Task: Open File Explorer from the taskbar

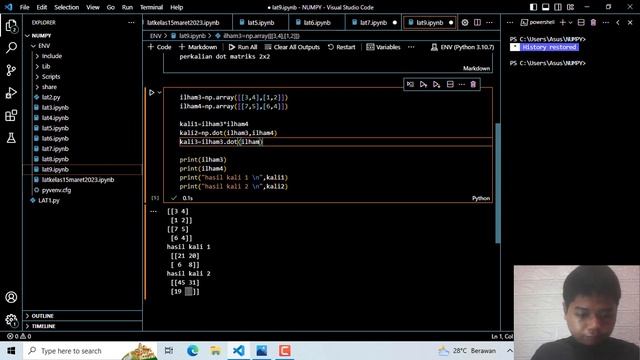Action: [x=216, y=351]
